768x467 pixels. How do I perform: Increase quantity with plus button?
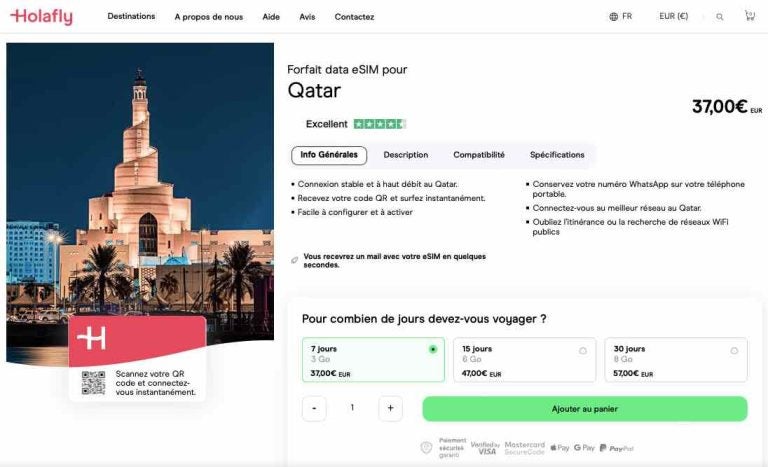pyautogui.click(x=390, y=409)
